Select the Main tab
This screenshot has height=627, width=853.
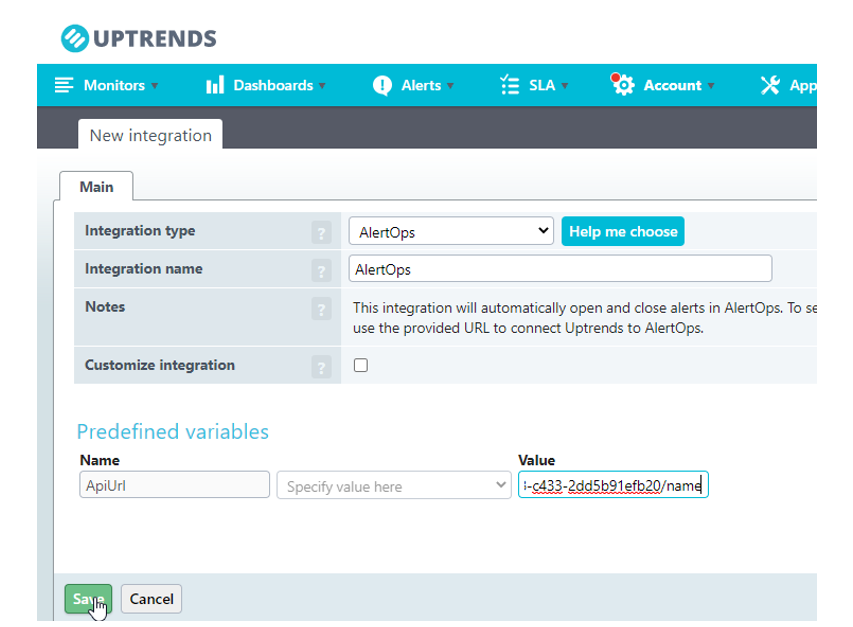pos(97,187)
